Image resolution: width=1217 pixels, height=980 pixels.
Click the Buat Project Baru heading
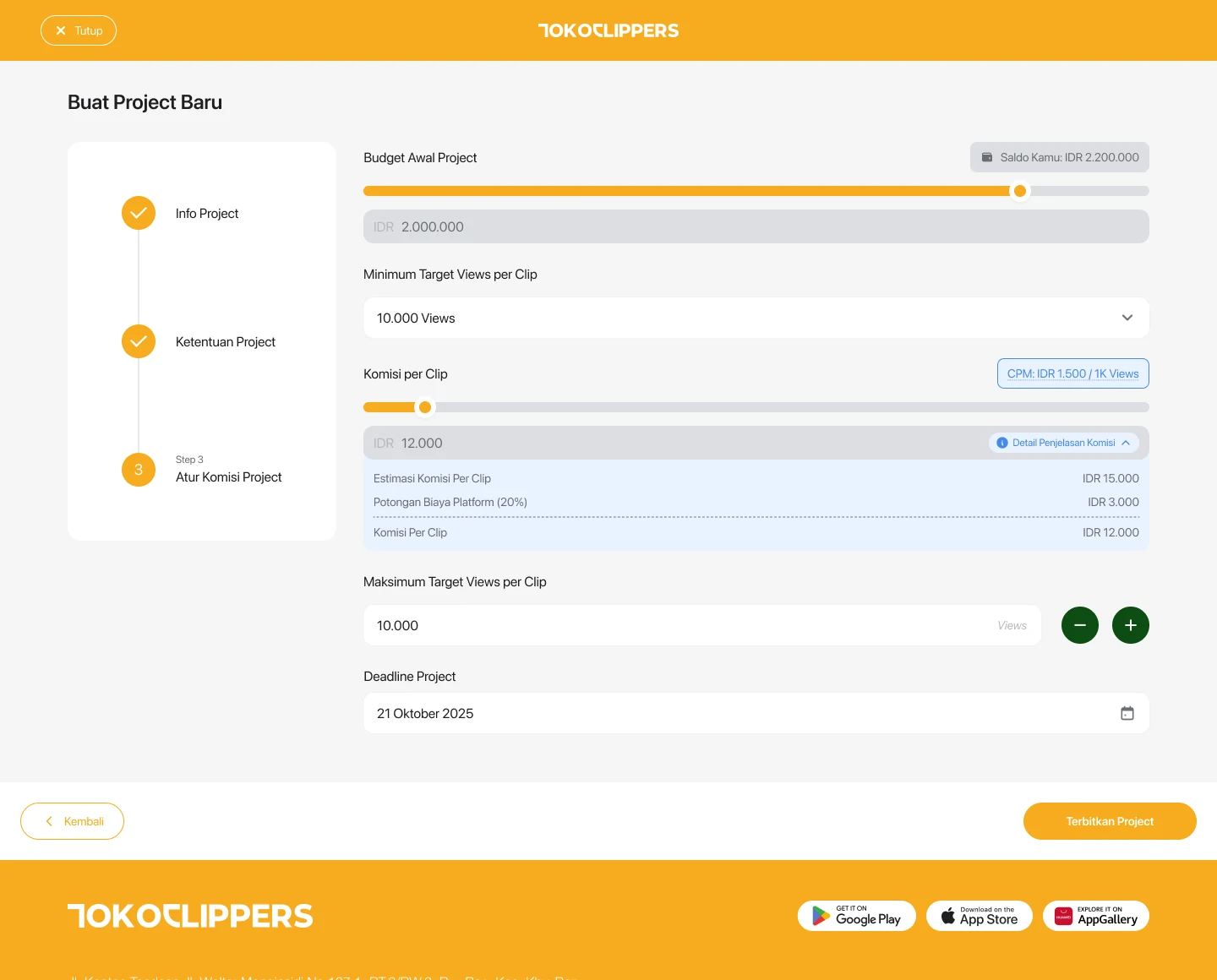tap(145, 102)
